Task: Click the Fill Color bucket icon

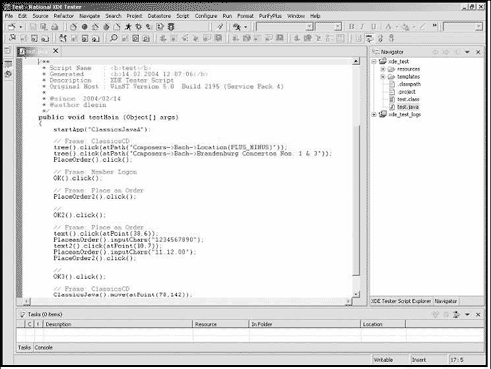Action: 405,27
